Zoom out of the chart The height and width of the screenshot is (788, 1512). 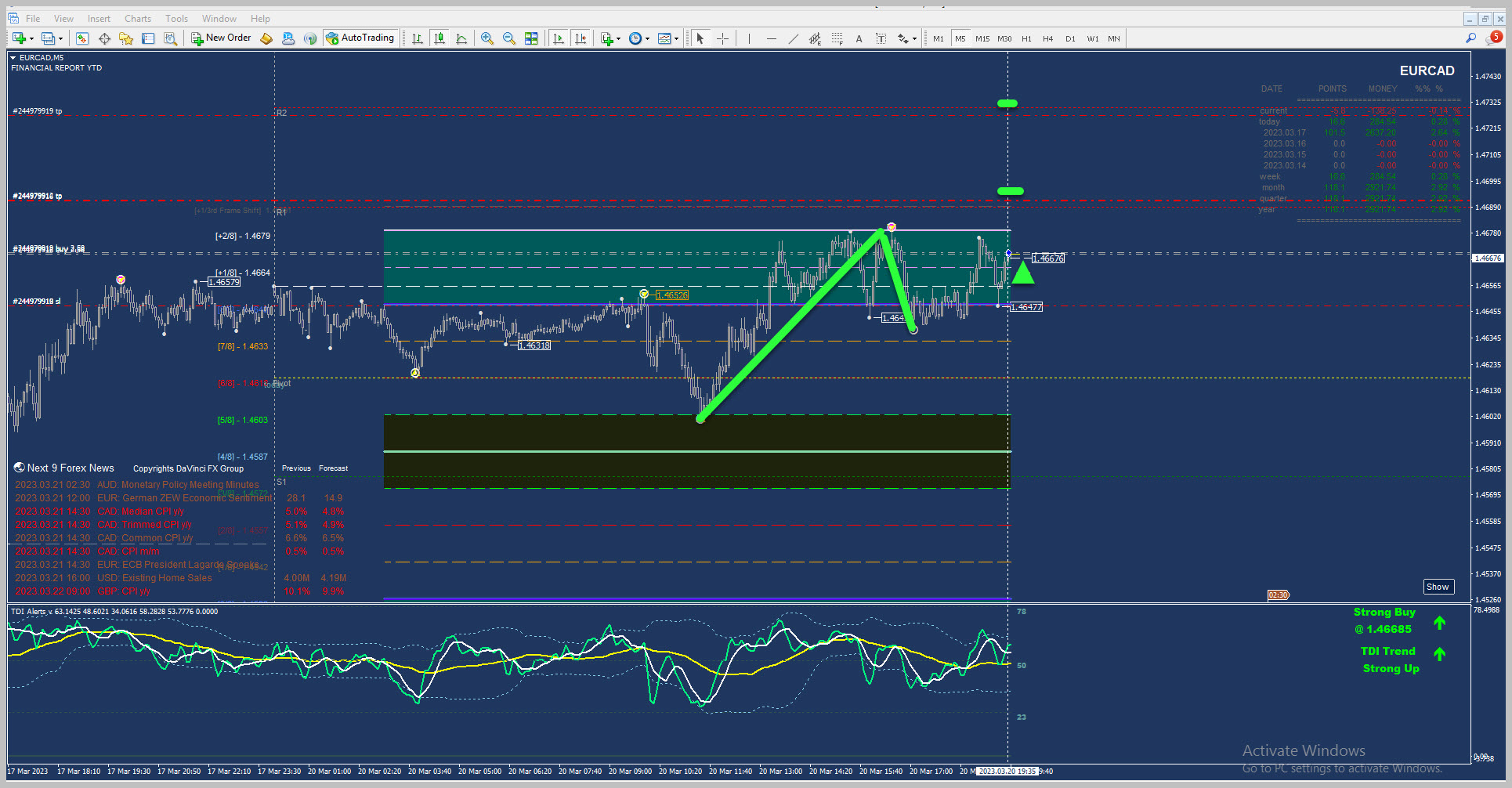tap(509, 38)
